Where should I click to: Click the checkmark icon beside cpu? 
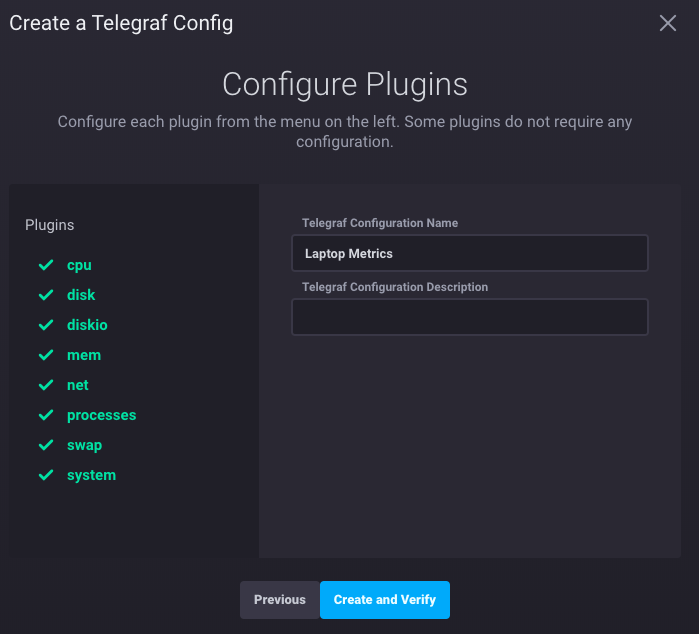click(46, 265)
